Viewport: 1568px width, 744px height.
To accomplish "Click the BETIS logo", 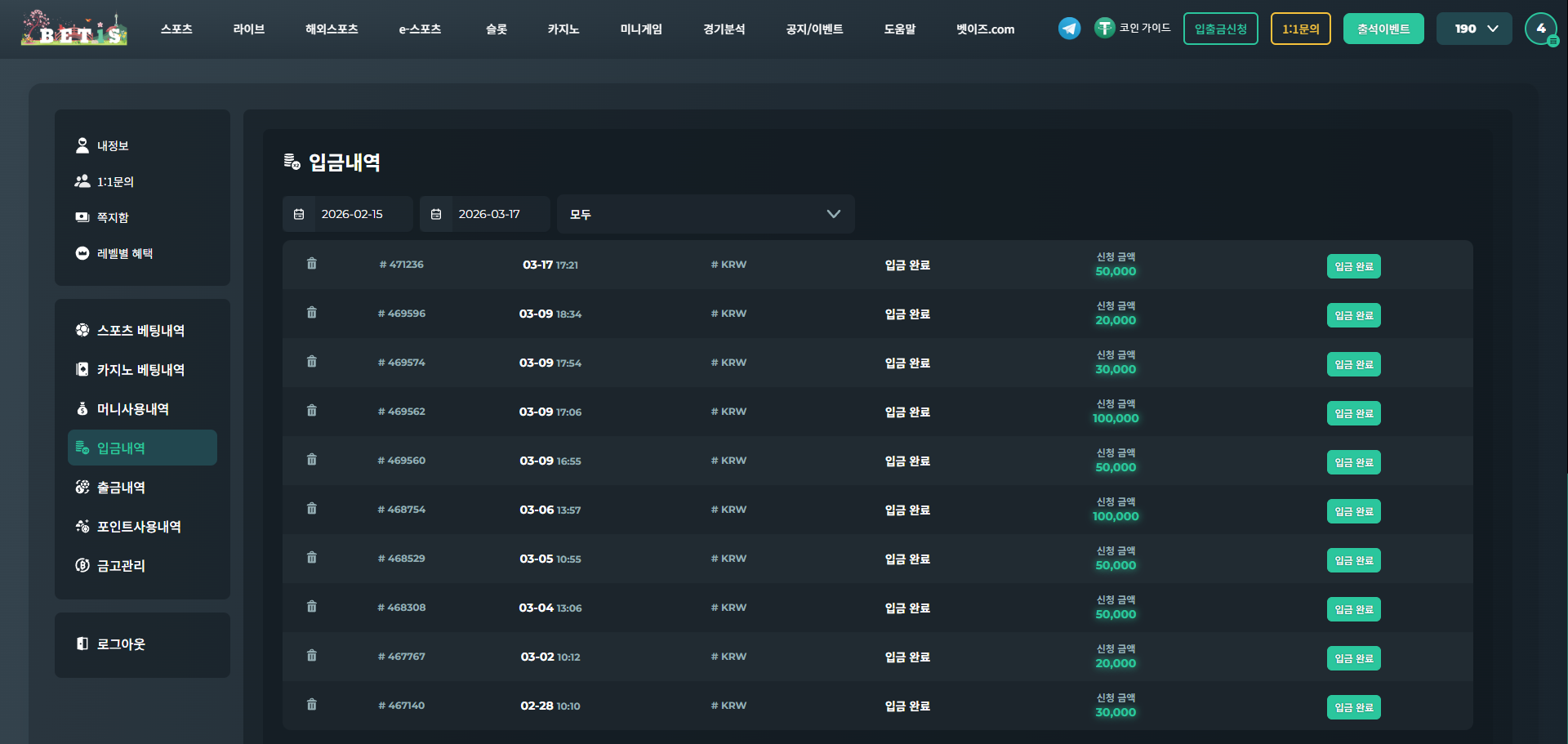I will (74, 29).
